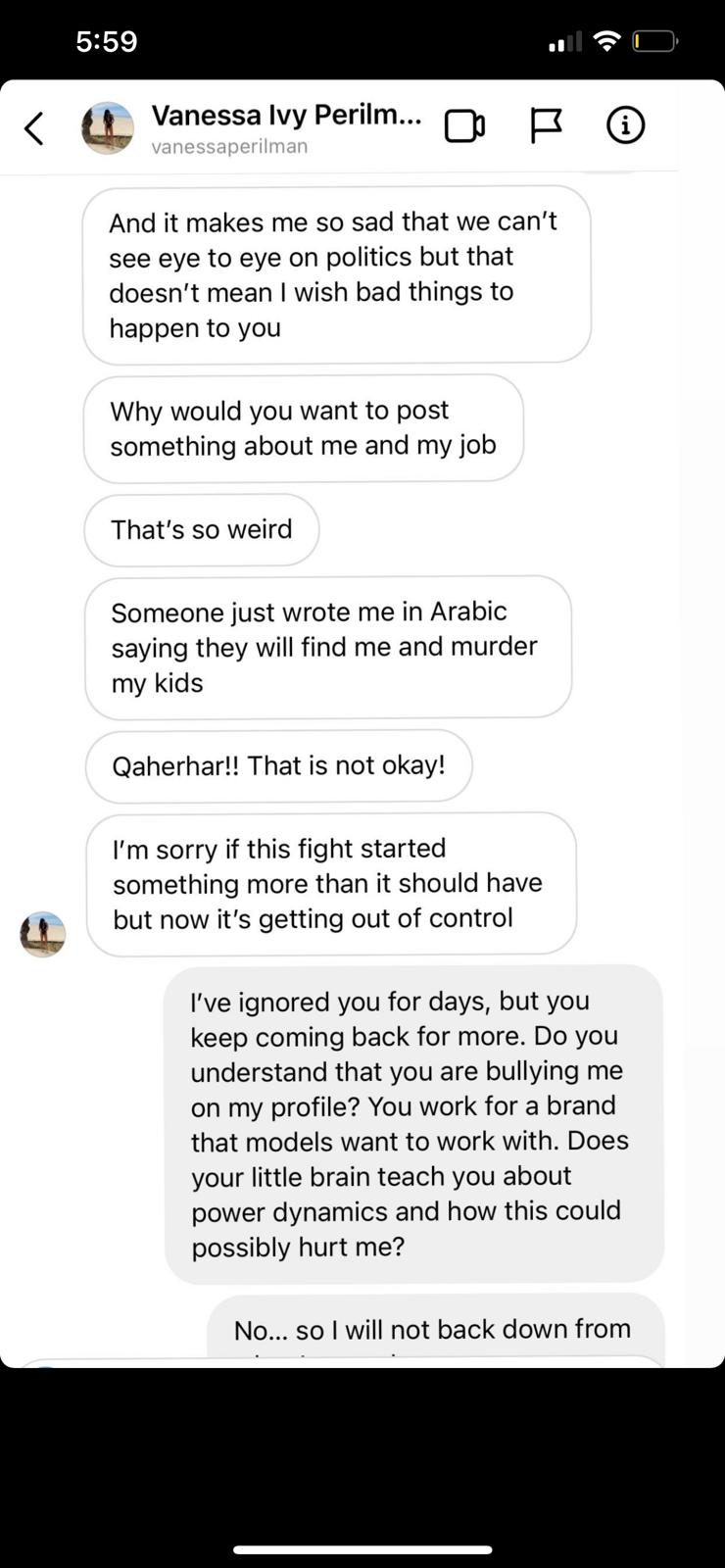This screenshot has width=725, height=1568.
Task: Select the "Qaherhar!! That is not okay!" message
Action: tap(278, 765)
